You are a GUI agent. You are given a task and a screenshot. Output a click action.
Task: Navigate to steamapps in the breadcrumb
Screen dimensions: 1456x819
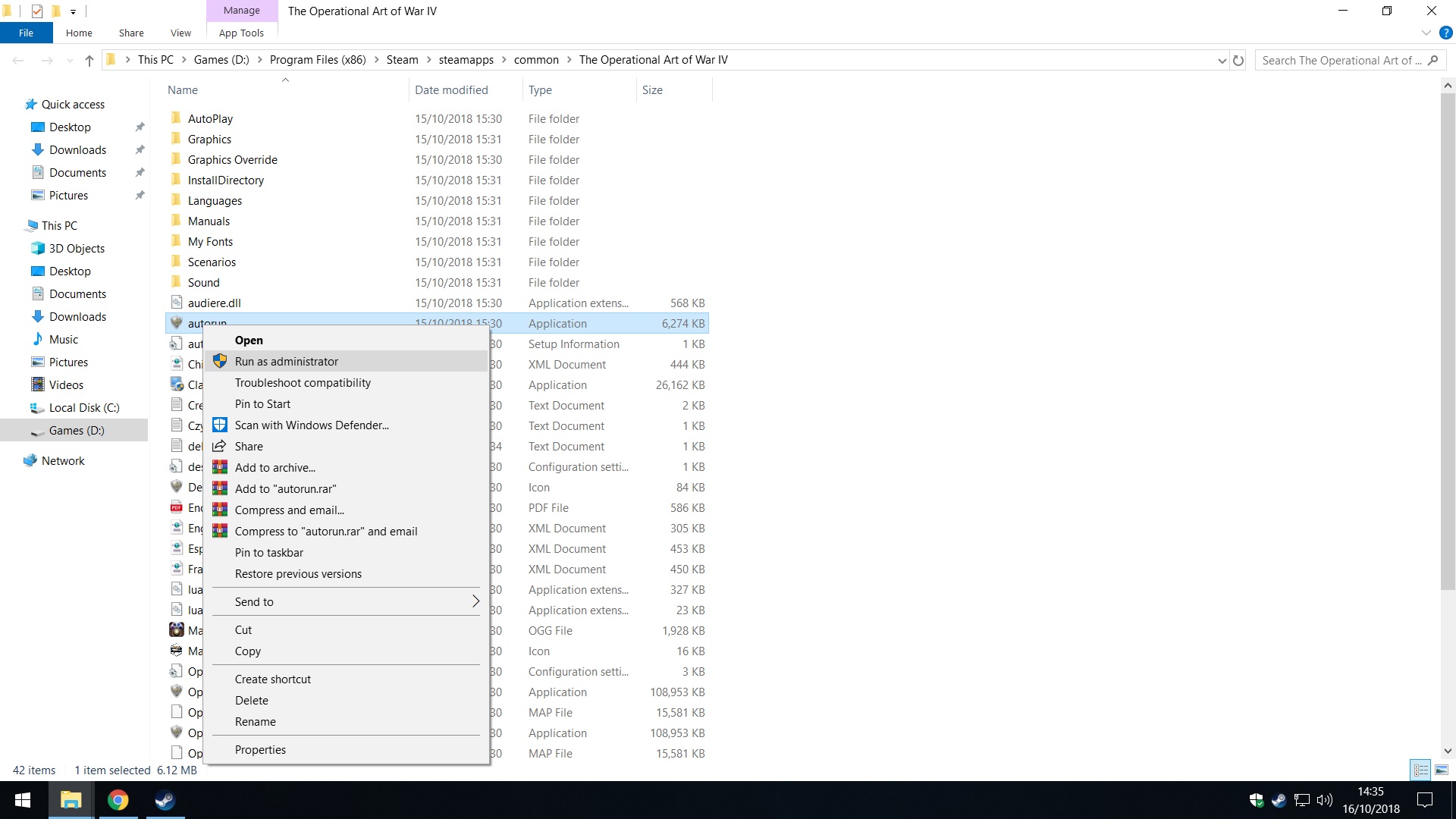[x=466, y=60]
